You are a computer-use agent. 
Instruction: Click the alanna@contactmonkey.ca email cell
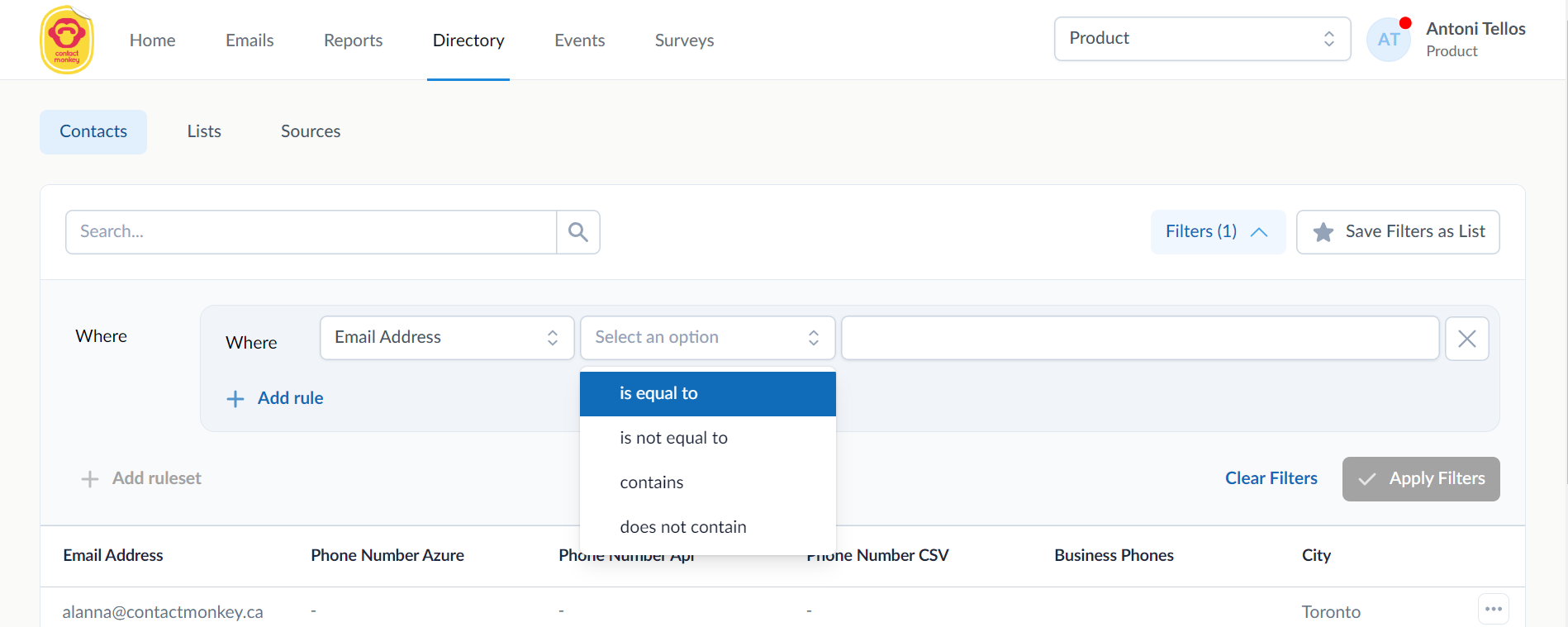pyautogui.click(x=163, y=612)
